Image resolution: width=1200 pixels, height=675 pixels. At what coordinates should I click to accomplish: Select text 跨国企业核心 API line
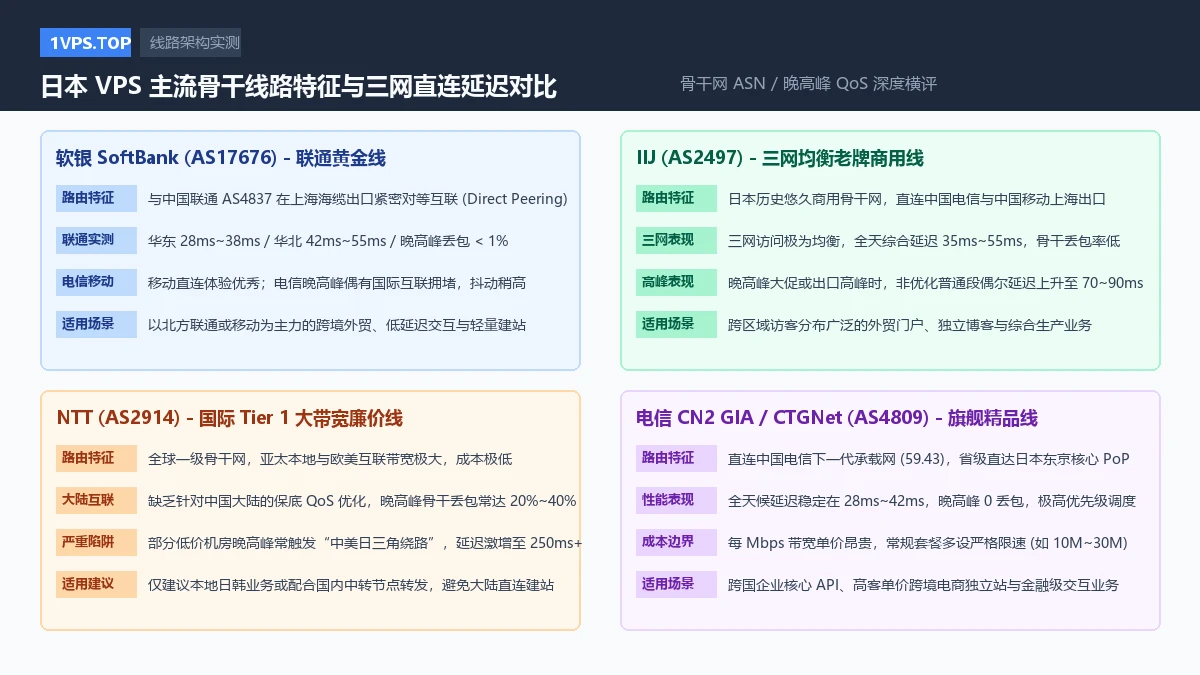(923, 585)
